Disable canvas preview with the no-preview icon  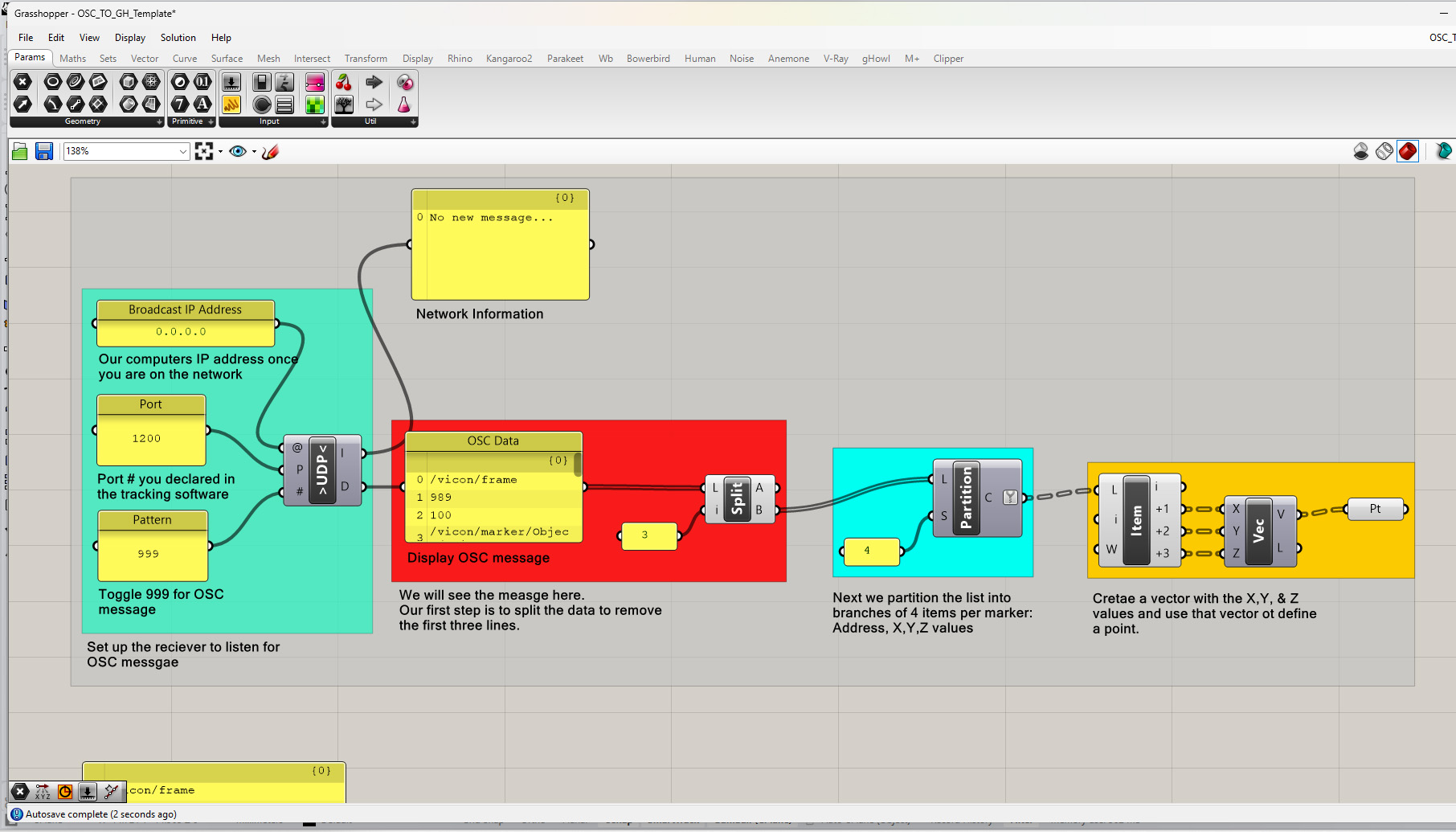[x=1360, y=151]
